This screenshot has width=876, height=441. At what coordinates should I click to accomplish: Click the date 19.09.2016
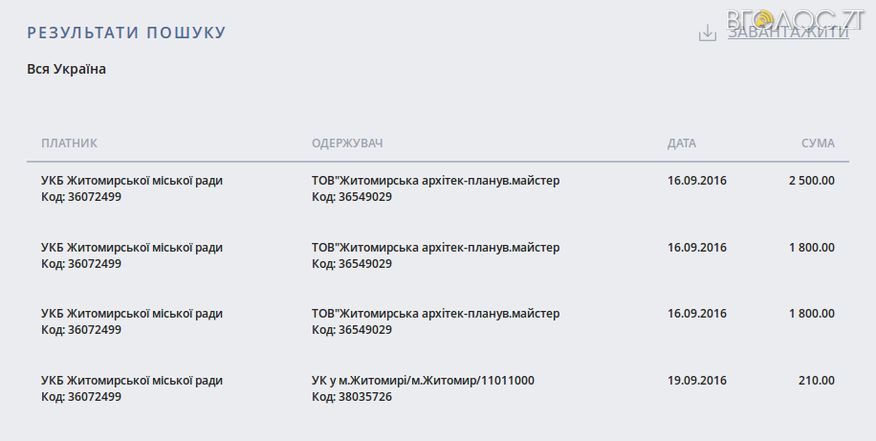pos(697,380)
